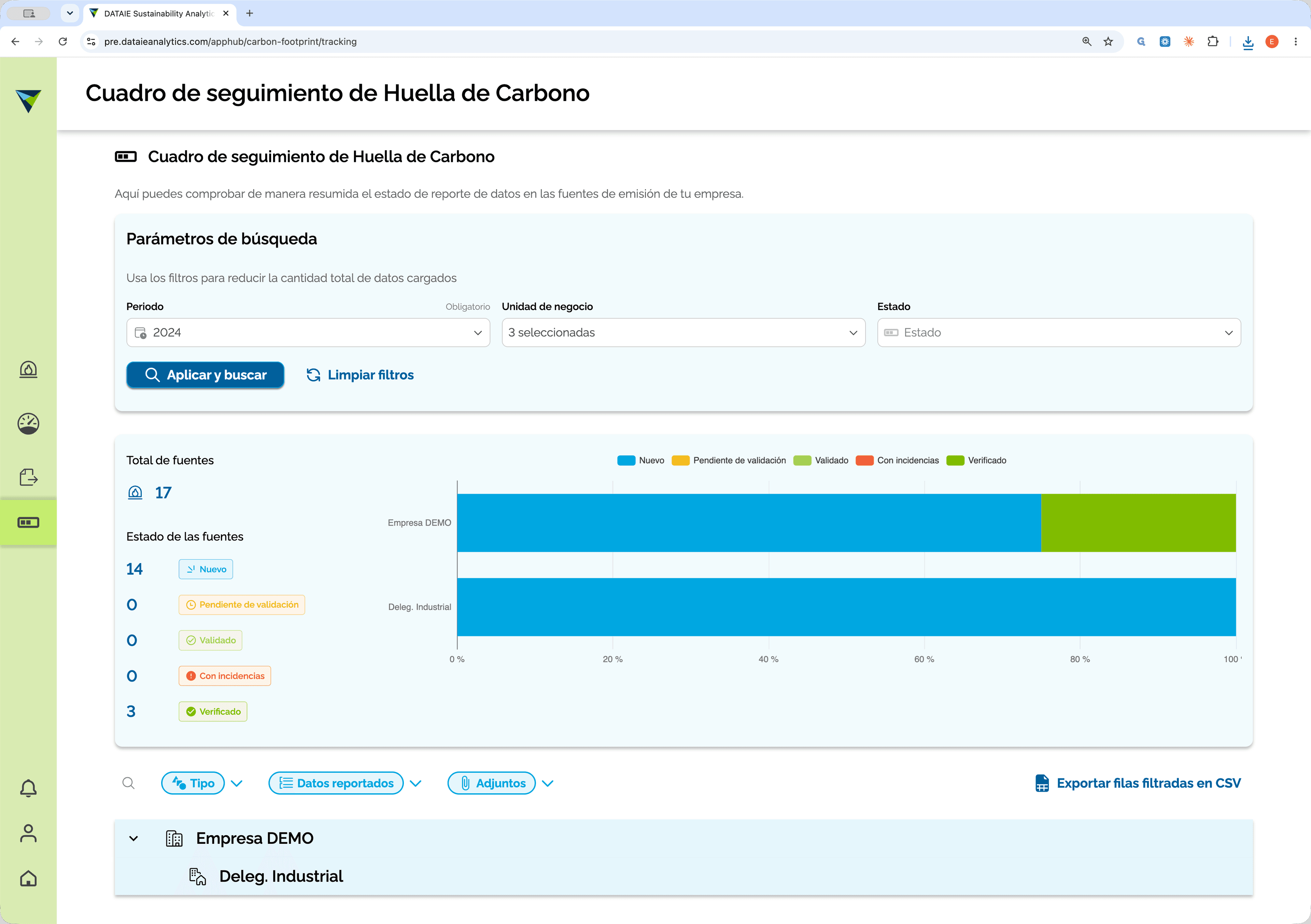
Task: Toggle Verificado legend entry in chart
Action: [x=976, y=460]
